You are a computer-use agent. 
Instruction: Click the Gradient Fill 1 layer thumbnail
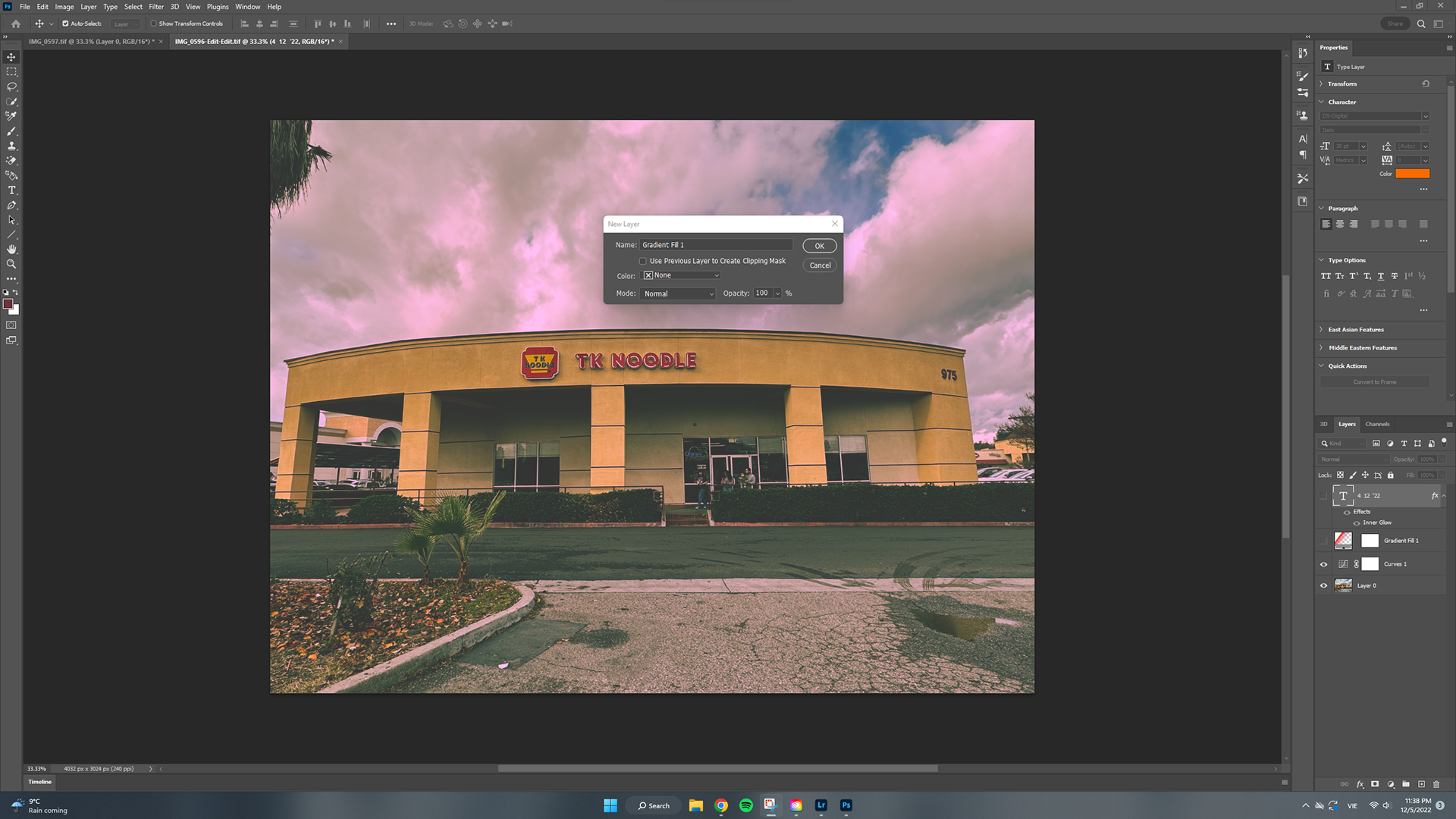point(1342,540)
